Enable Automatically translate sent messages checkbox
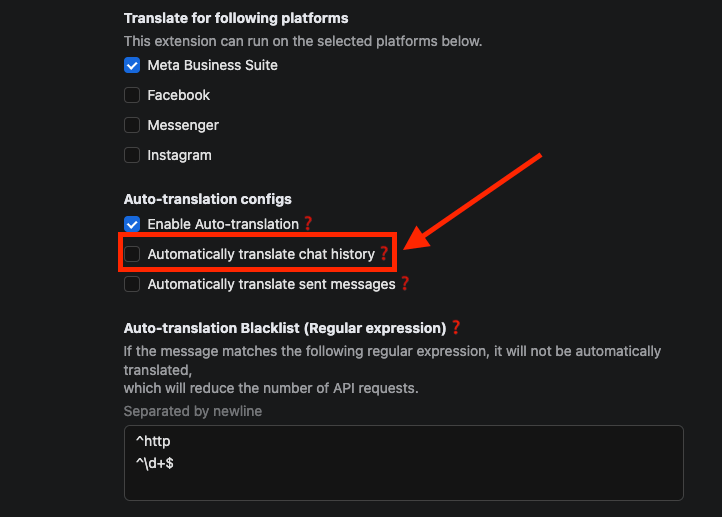722x517 pixels. pos(132,284)
